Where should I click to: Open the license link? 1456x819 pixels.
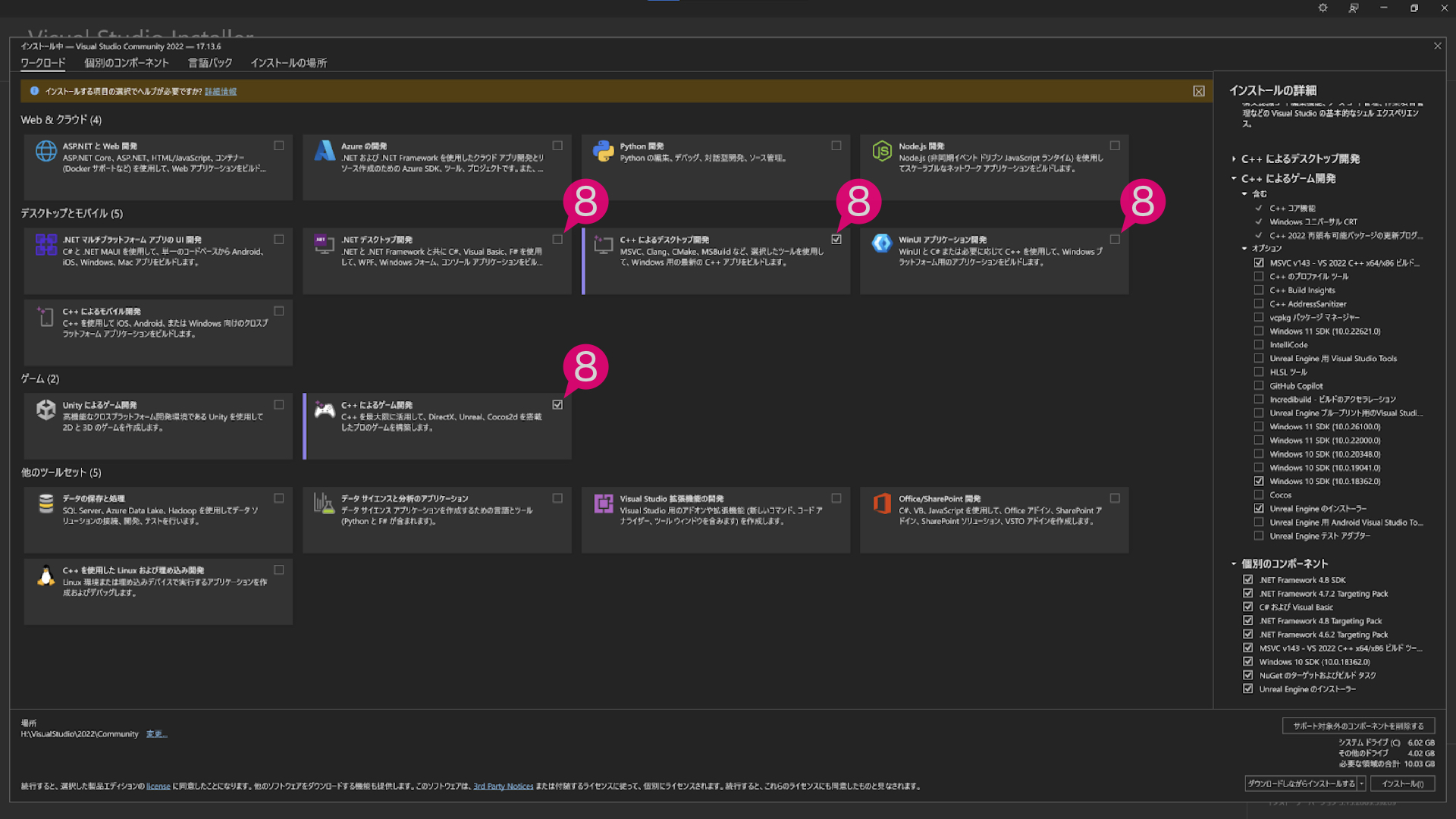tap(158, 786)
